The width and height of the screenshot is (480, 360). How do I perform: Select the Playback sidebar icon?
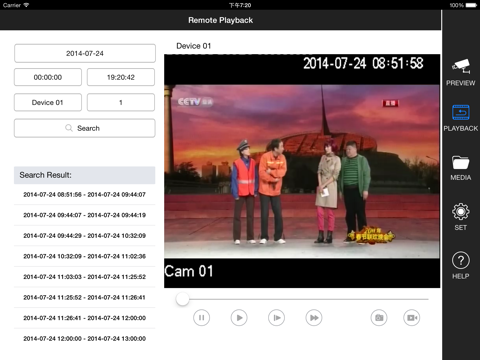(461, 113)
